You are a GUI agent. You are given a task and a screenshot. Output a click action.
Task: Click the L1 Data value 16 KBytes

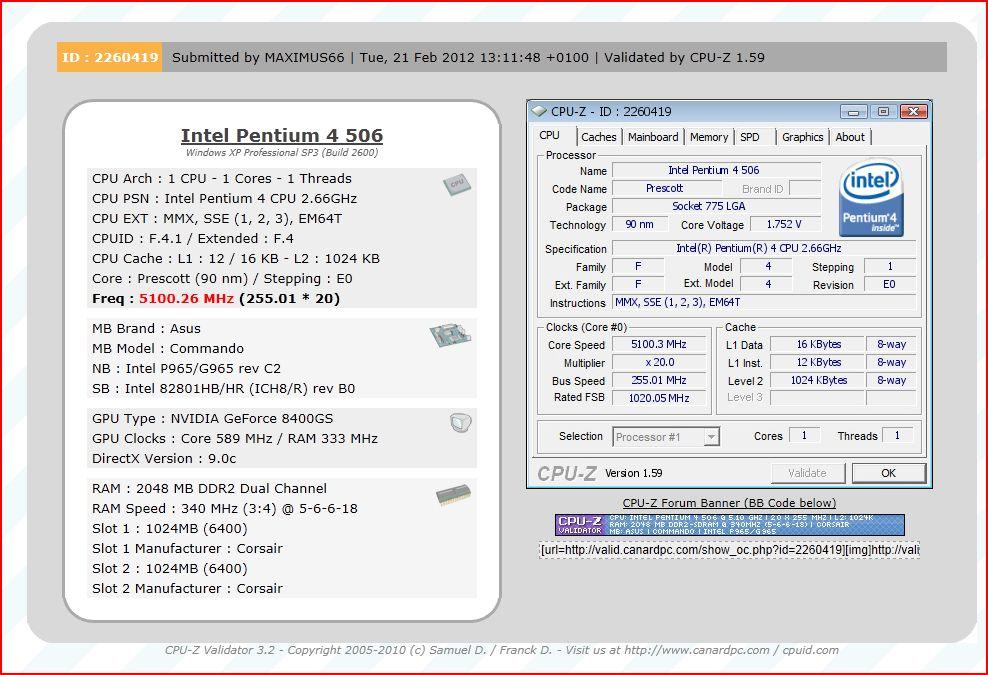point(819,344)
